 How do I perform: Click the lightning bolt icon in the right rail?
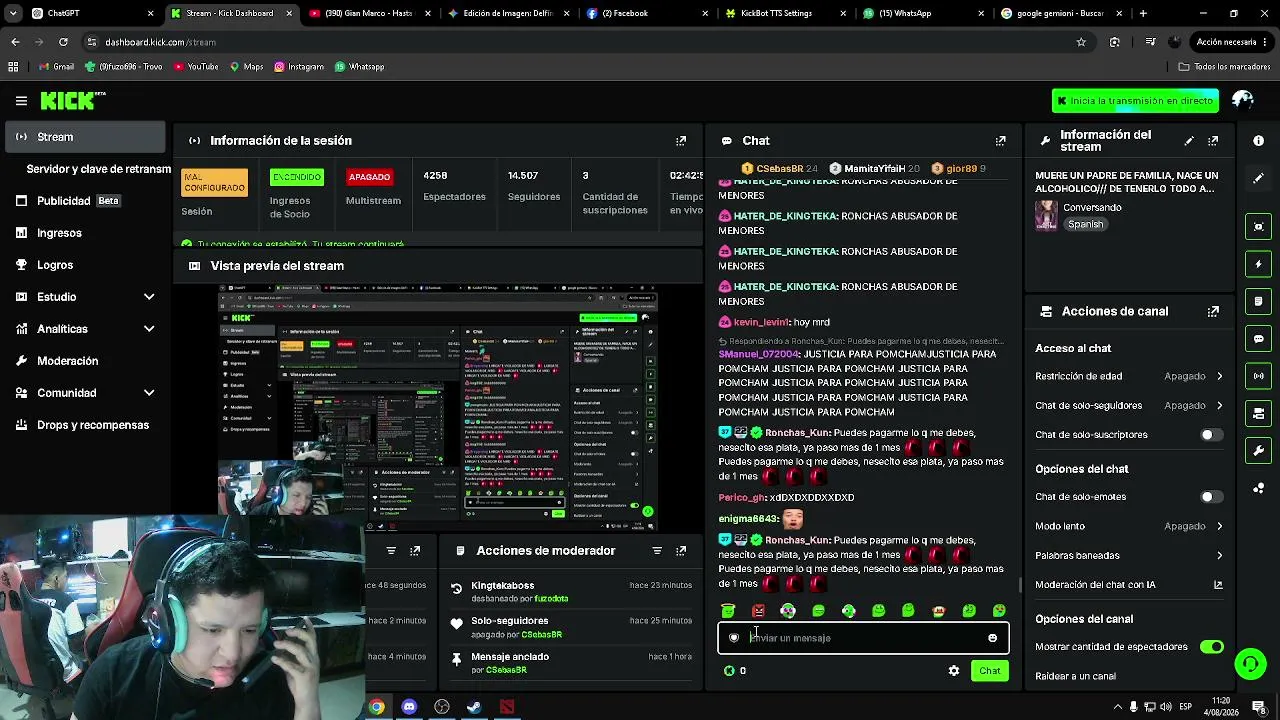point(1258,264)
